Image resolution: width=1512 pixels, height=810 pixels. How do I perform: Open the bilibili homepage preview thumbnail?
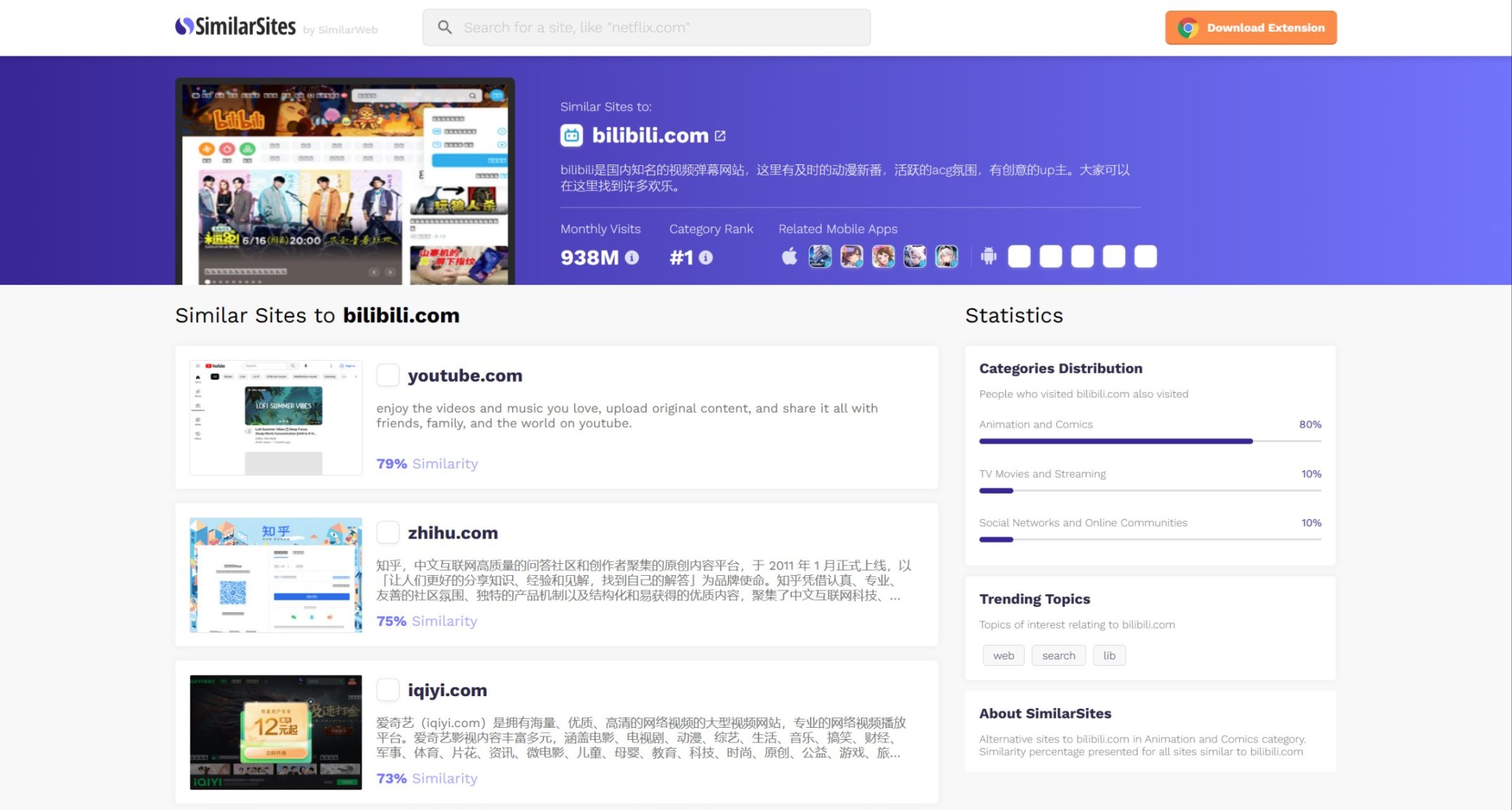[x=345, y=181]
